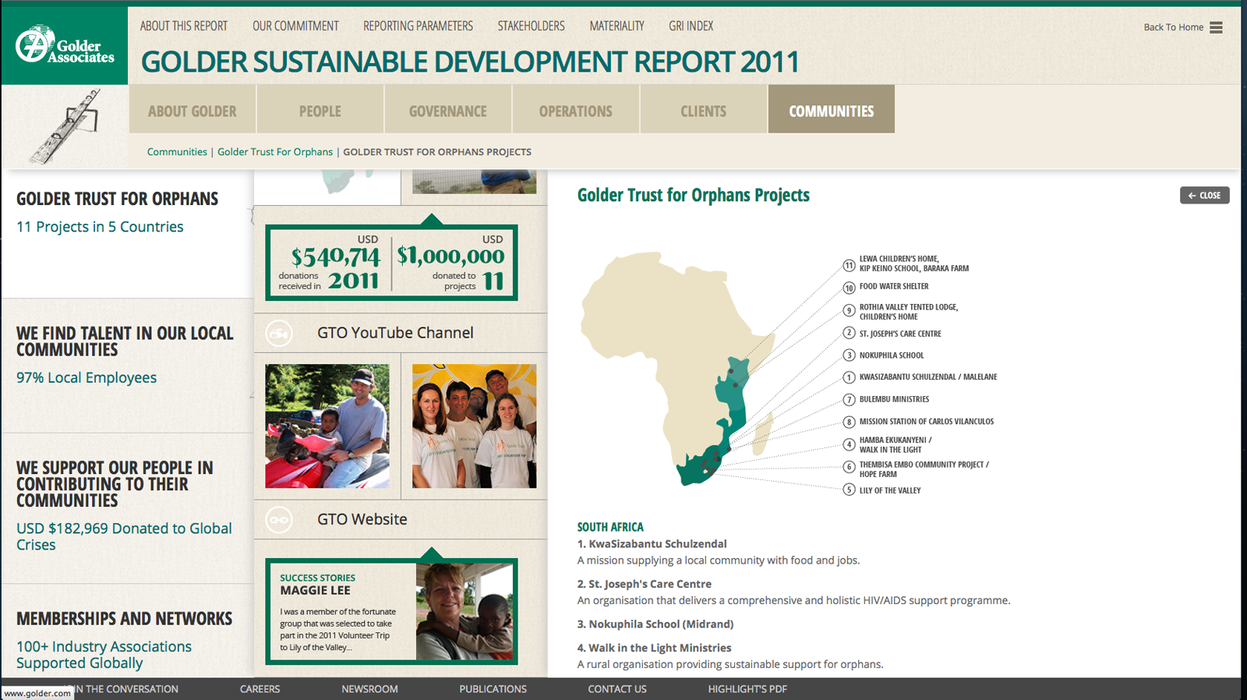Click map marker 10 Food Water Shelter
This screenshot has width=1247, height=700.
pyautogui.click(x=849, y=287)
